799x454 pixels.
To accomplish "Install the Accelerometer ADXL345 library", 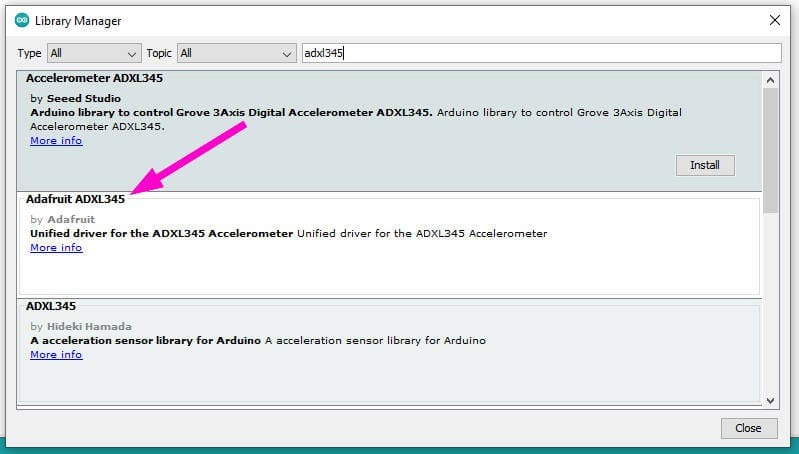I will coord(705,165).
